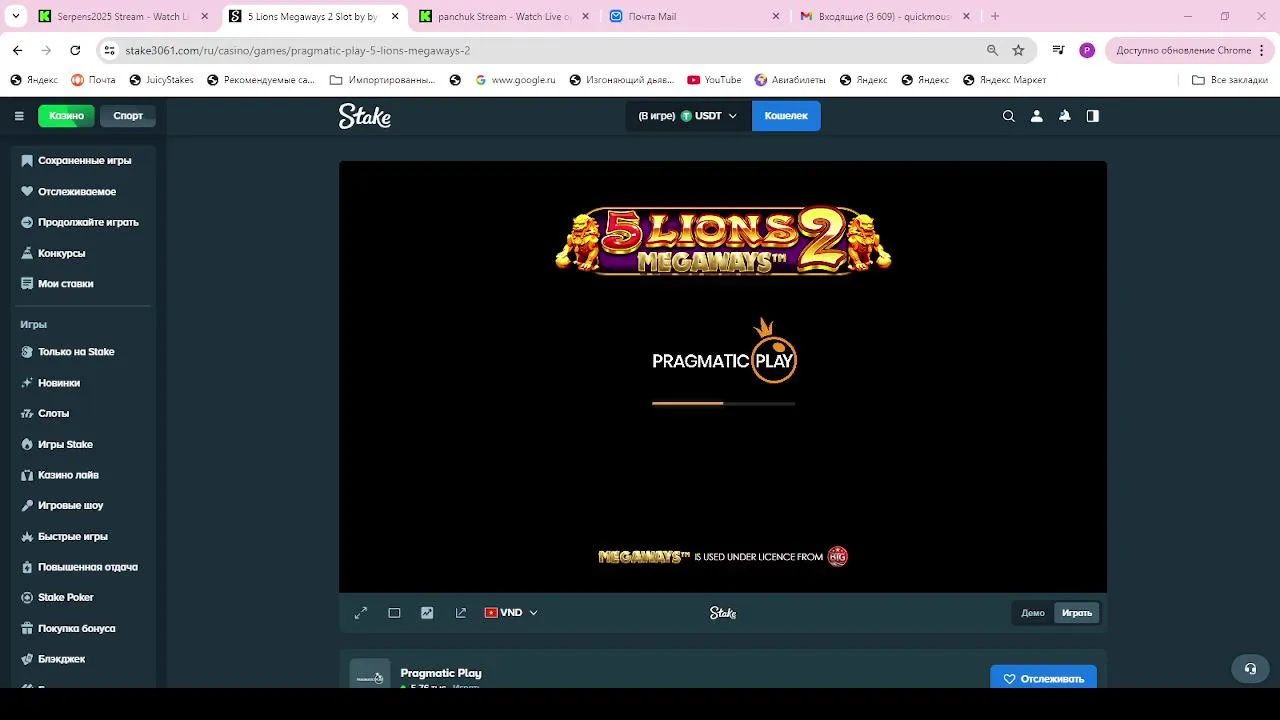Enter fullscreen mode for the game
Viewport: 1280px width, 720px height.
click(x=361, y=613)
